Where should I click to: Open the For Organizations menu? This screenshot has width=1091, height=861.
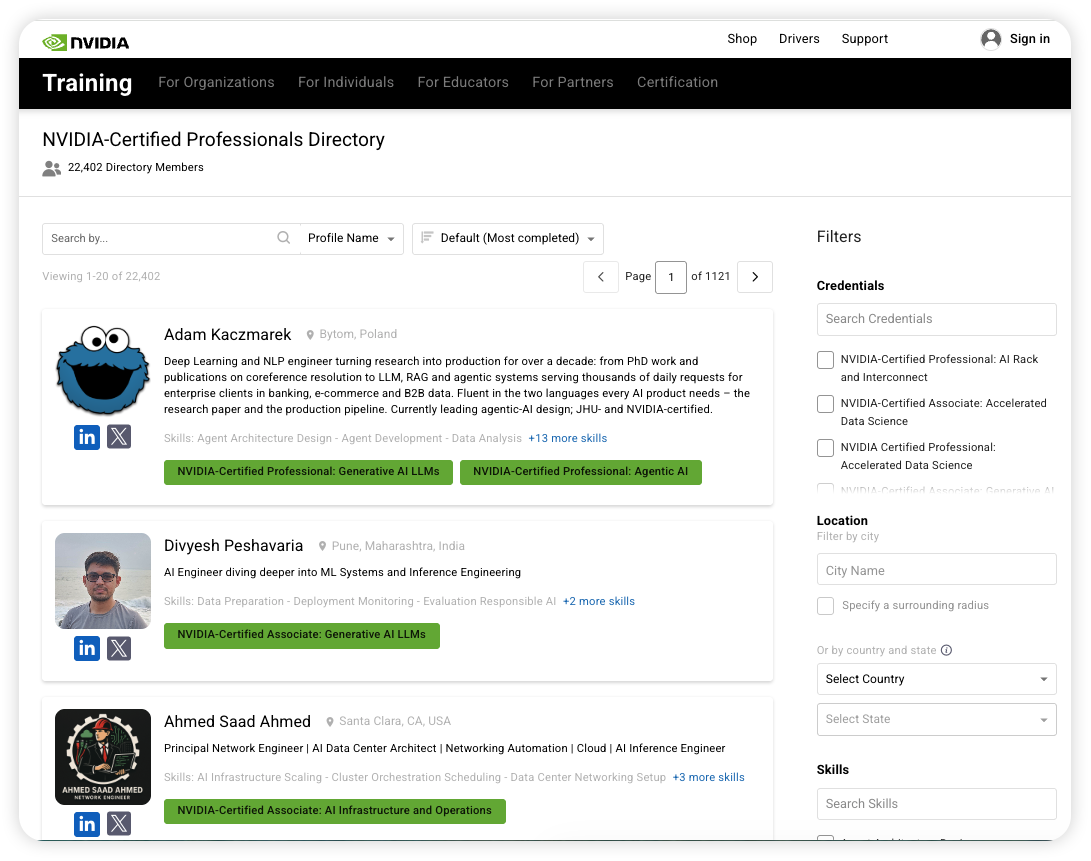click(216, 82)
